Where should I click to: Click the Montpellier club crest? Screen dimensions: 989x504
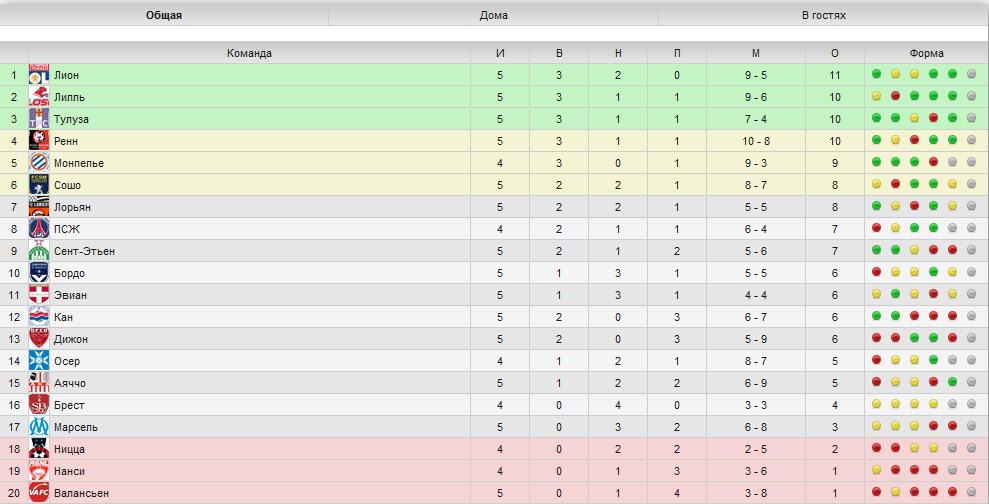(38, 162)
